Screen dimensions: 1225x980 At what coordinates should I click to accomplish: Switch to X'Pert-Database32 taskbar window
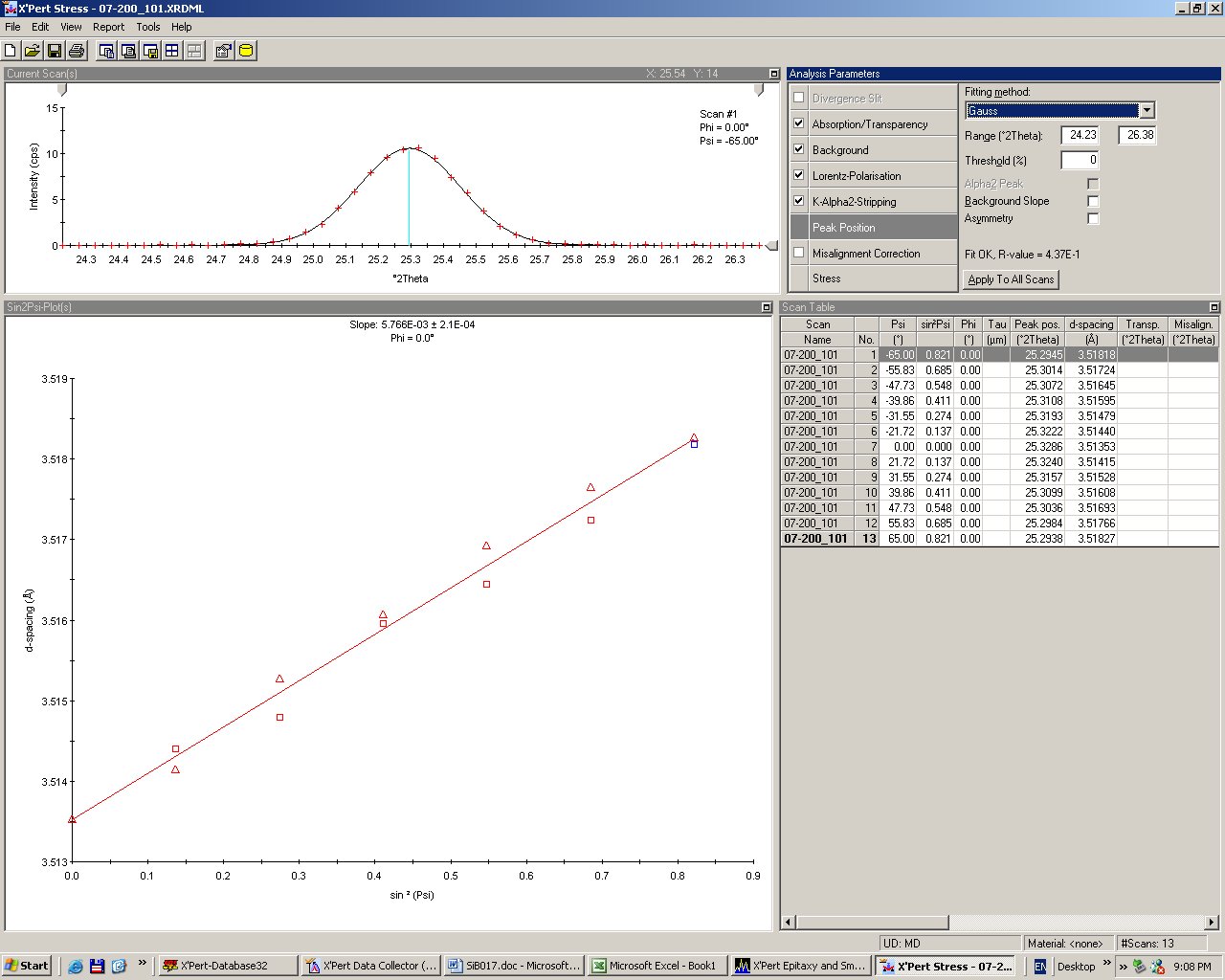tap(228, 967)
